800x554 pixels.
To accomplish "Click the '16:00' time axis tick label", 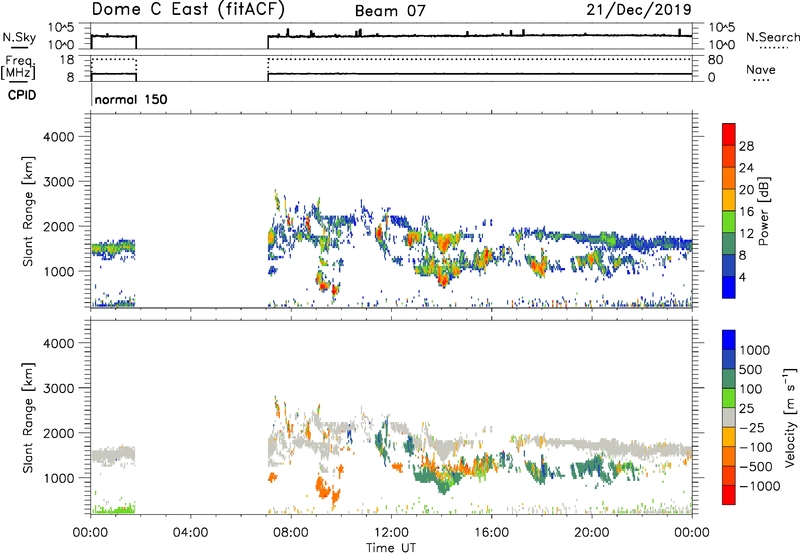I will (x=491, y=533).
